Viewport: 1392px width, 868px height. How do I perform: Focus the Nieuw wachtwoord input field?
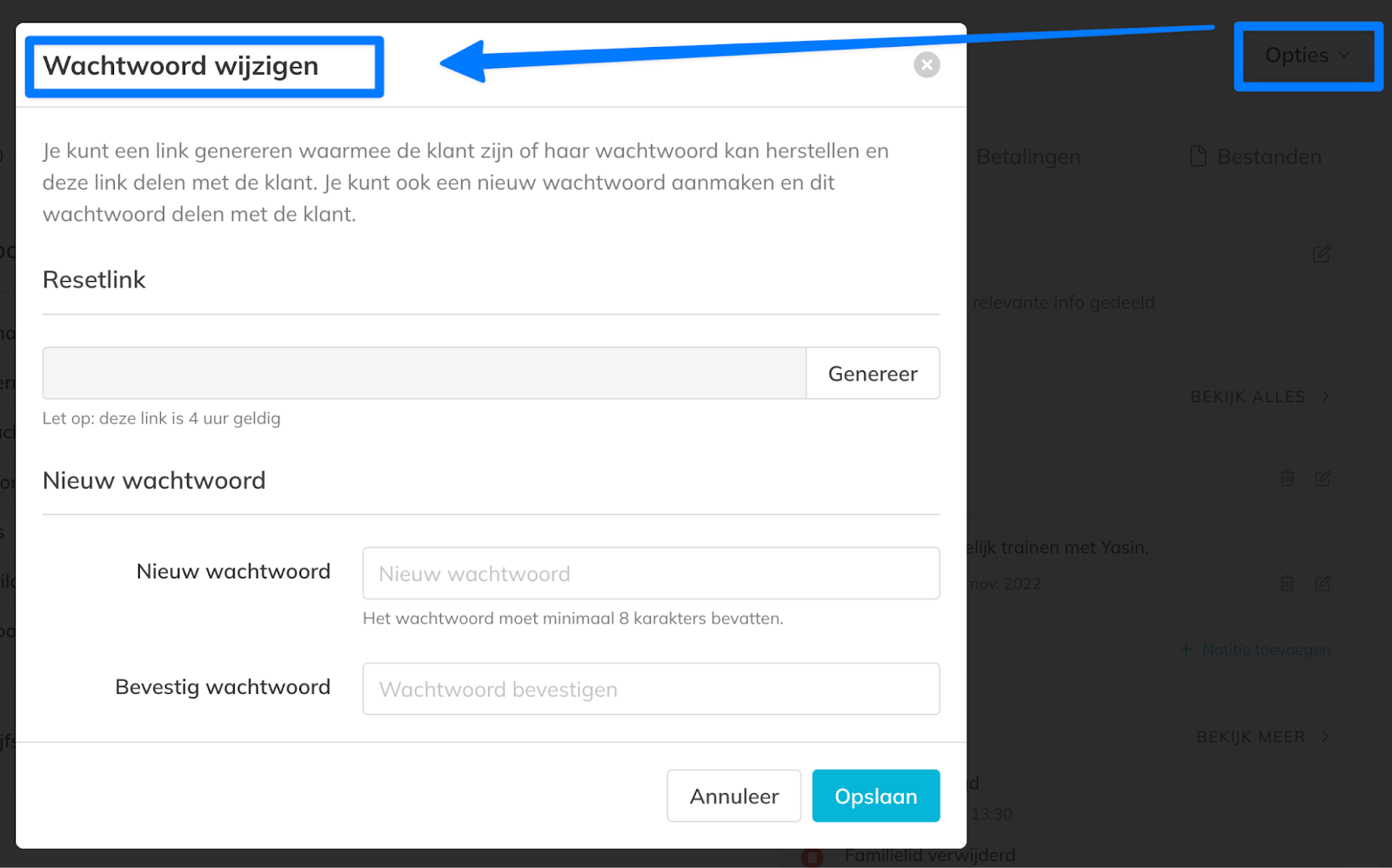pyautogui.click(x=651, y=574)
